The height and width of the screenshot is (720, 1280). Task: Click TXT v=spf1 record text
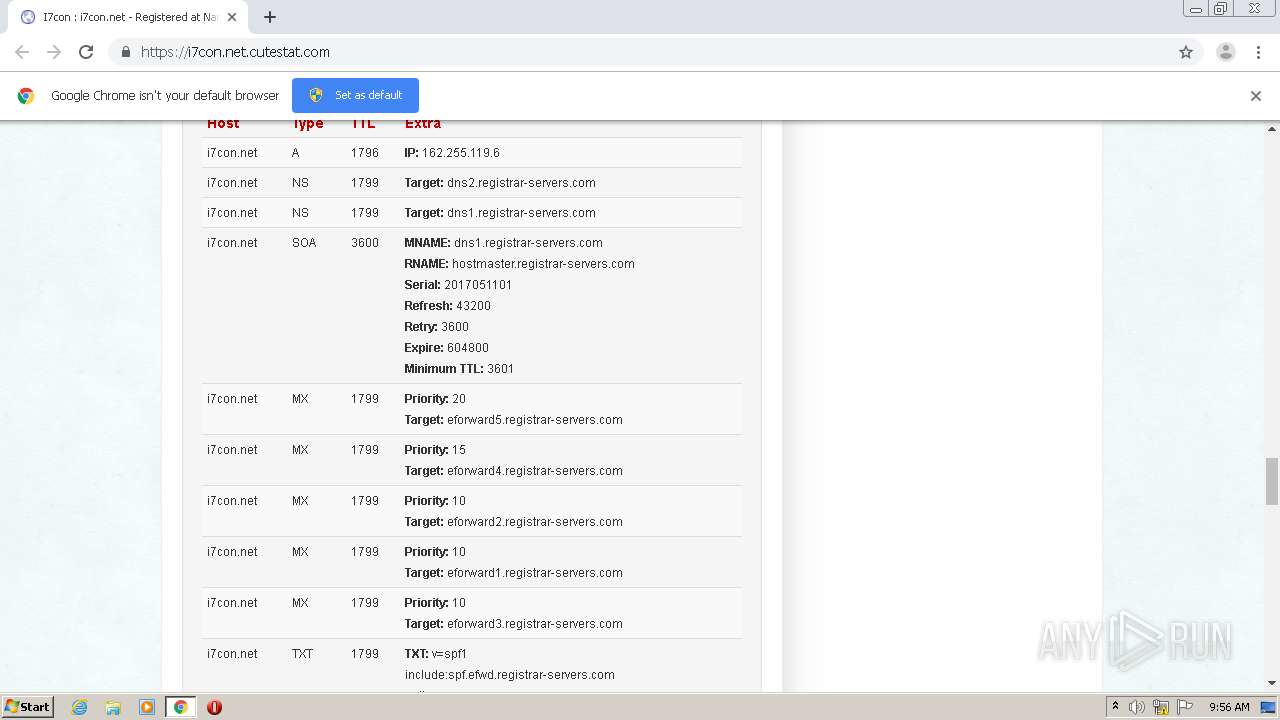436,654
